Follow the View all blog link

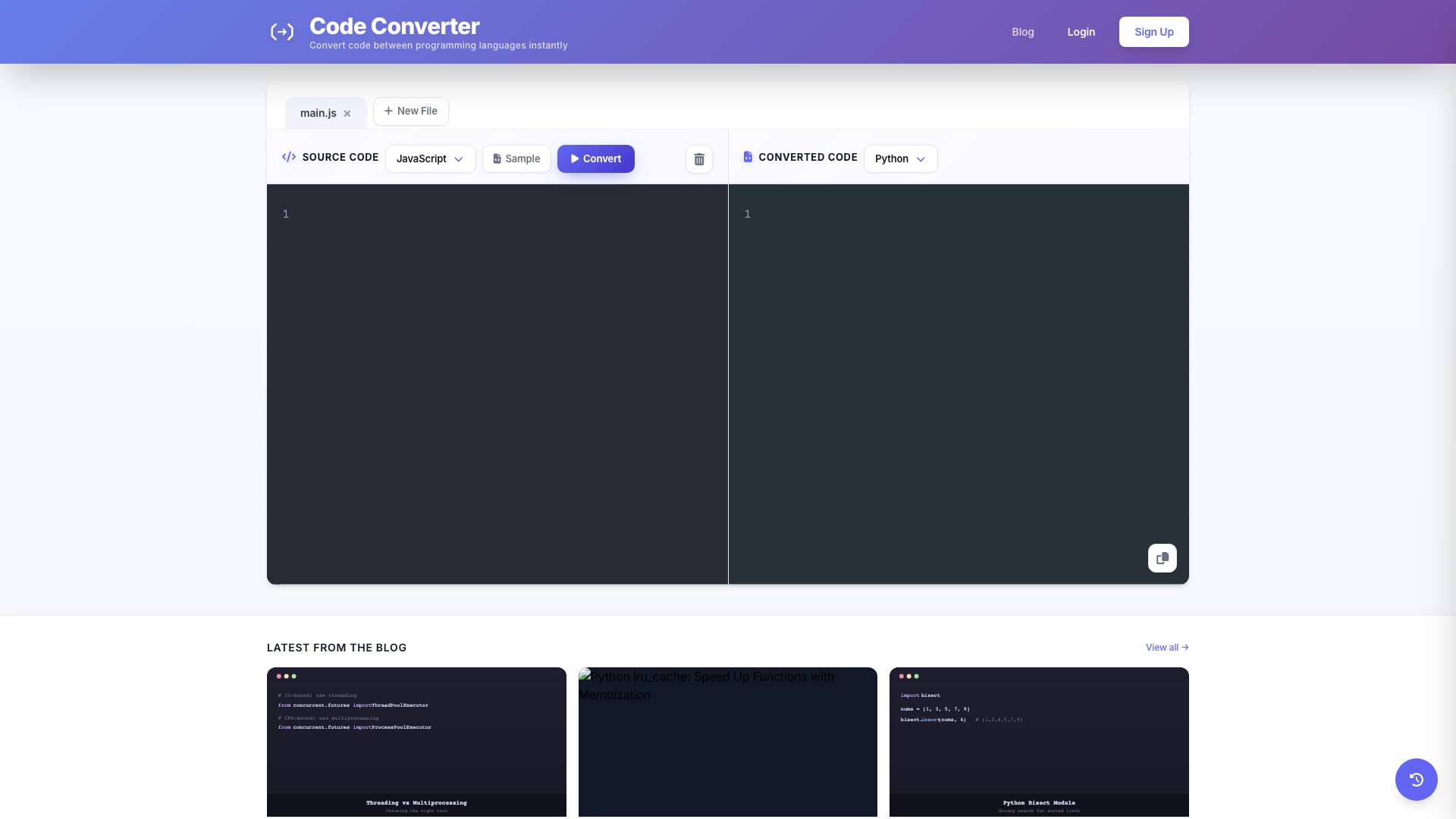click(1166, 648)
